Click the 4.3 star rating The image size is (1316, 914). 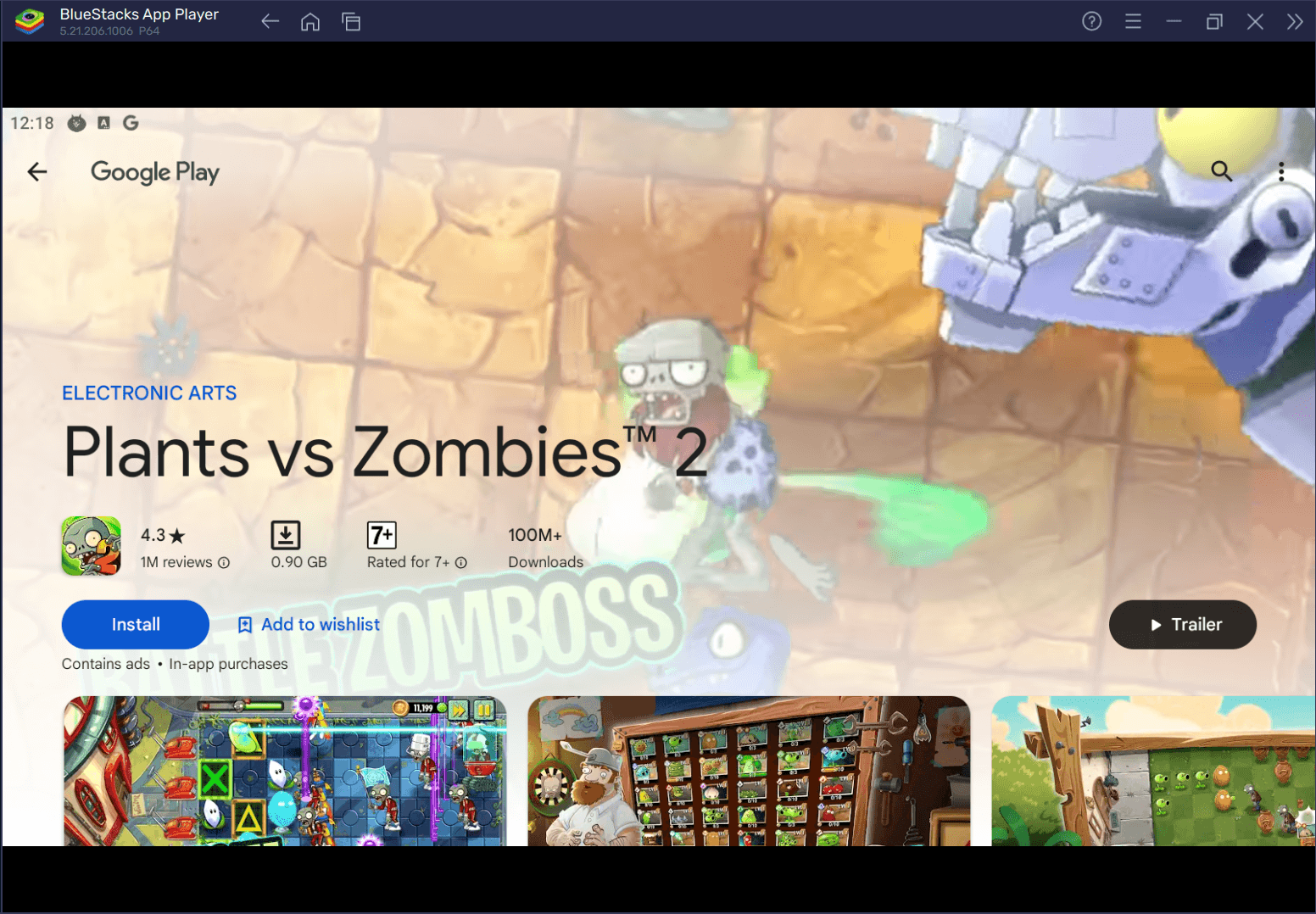coord(163,535)
